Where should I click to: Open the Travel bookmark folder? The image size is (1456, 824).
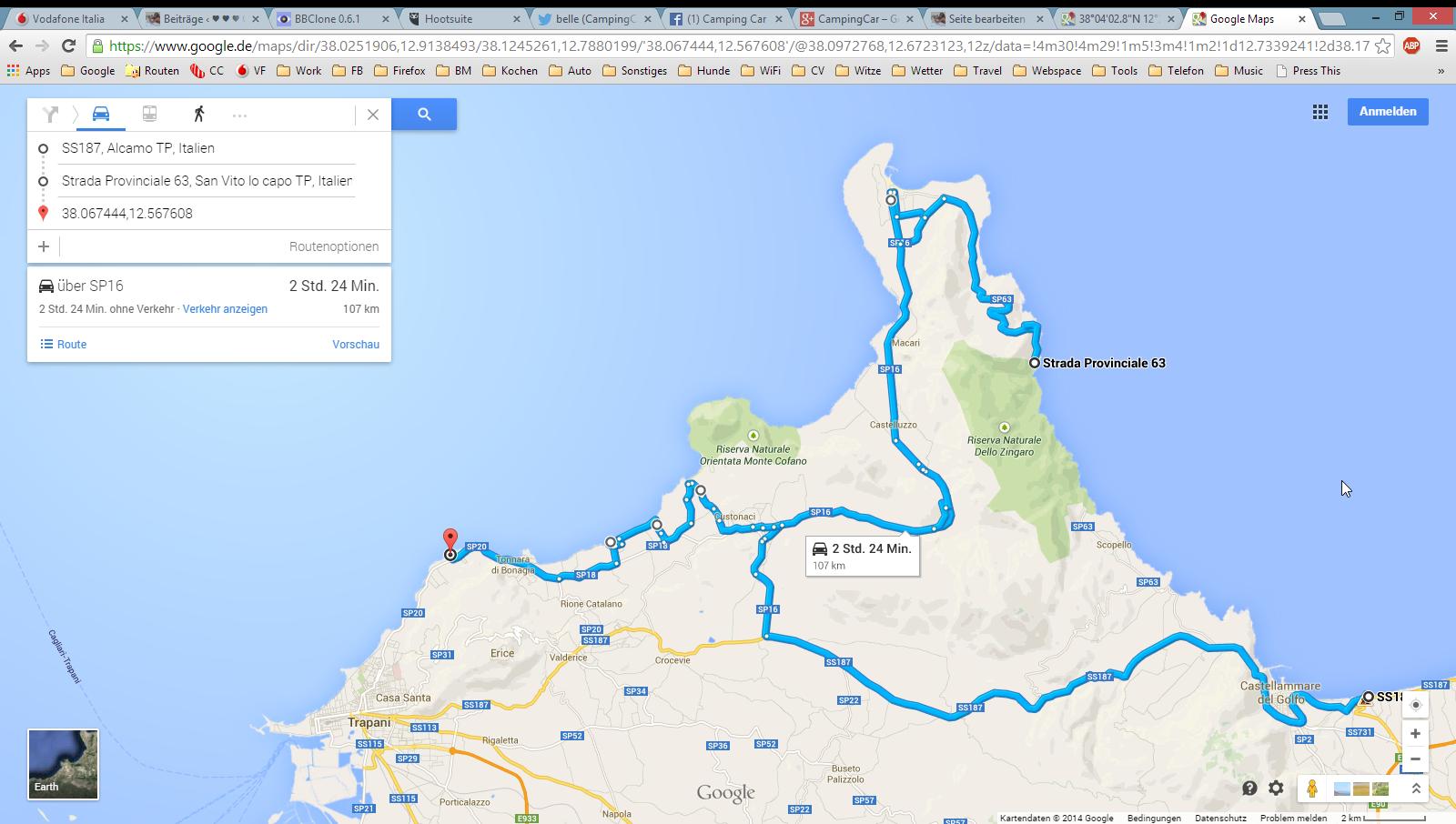(x=977, y=70)
